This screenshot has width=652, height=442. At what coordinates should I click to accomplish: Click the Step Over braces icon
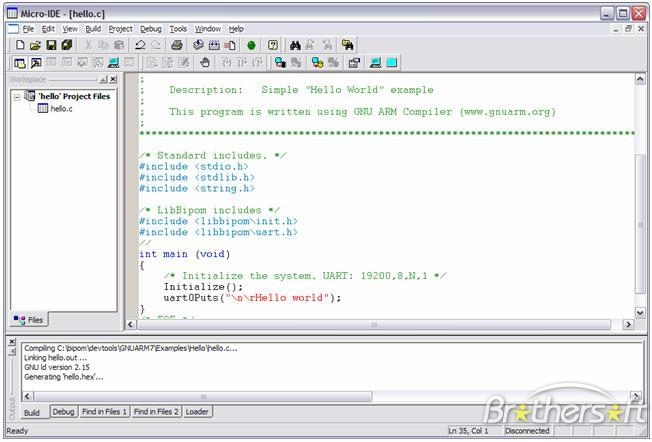pyautogui.click(x=242, y=63)
